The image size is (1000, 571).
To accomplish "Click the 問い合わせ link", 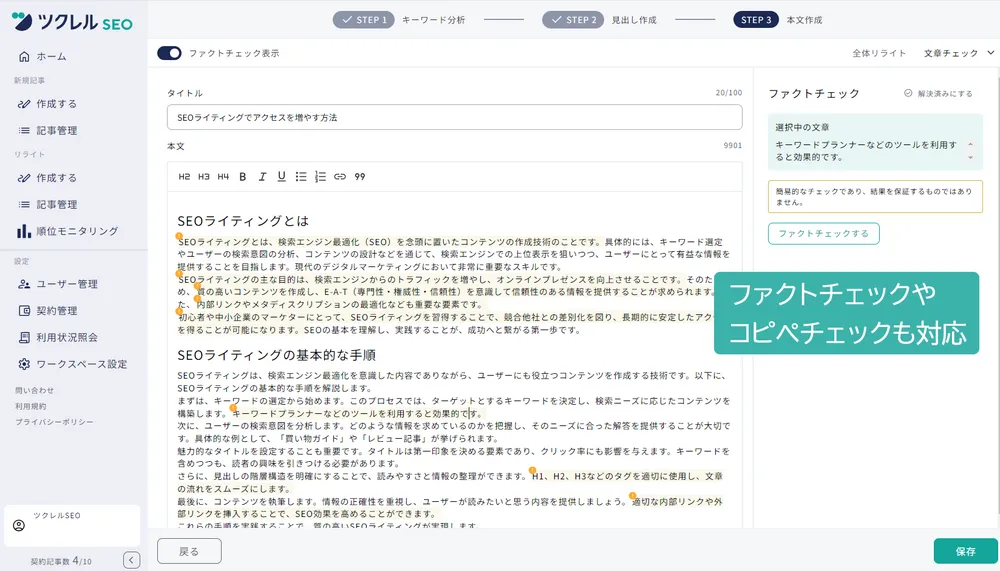I will [34, 390].
